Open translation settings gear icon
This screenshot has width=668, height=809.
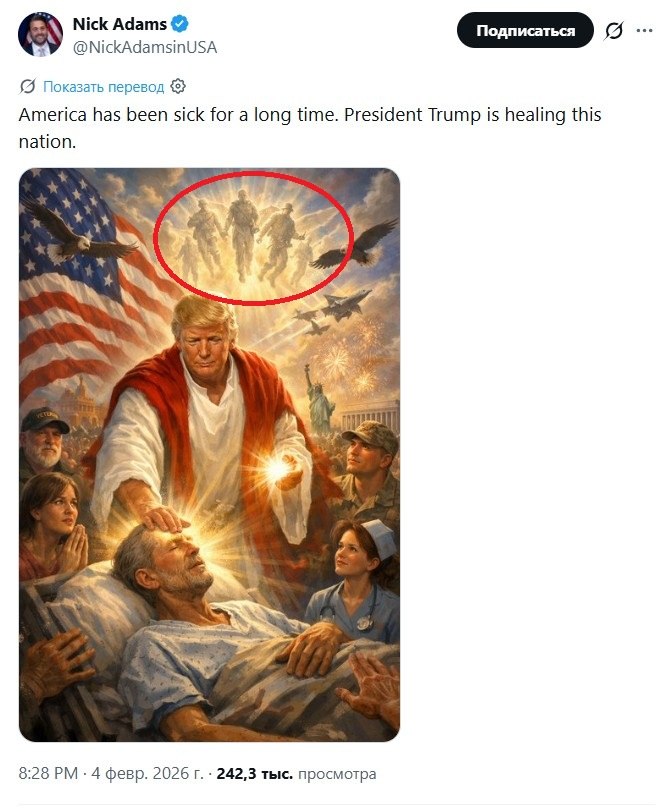coord(178,86)
